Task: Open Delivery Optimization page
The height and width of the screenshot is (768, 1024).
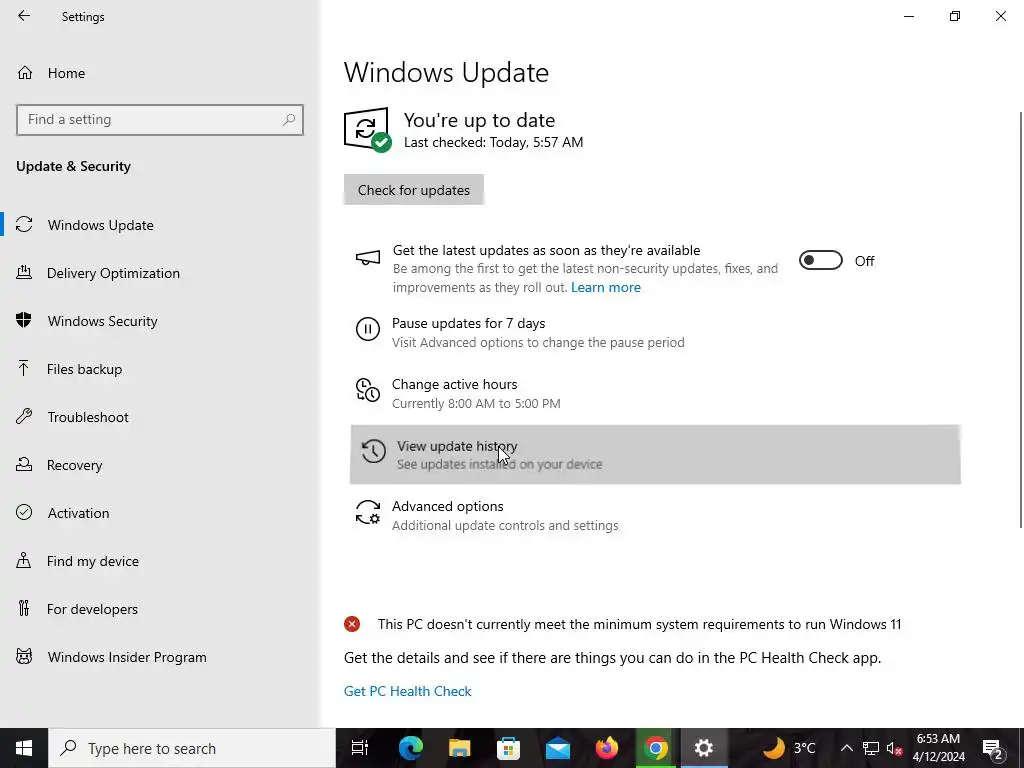Action: 113,273
